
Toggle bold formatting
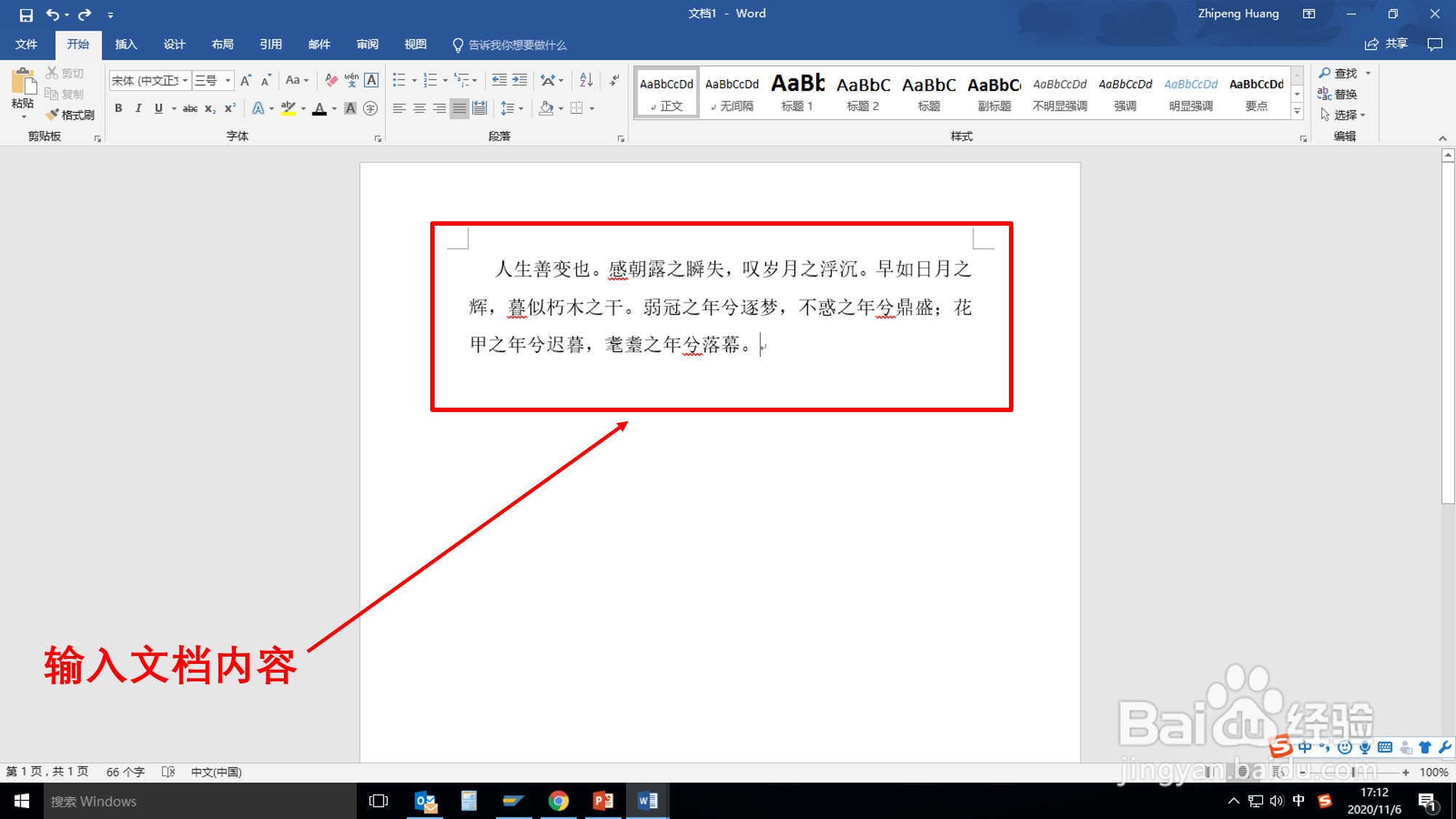click(x=119, y=108)
